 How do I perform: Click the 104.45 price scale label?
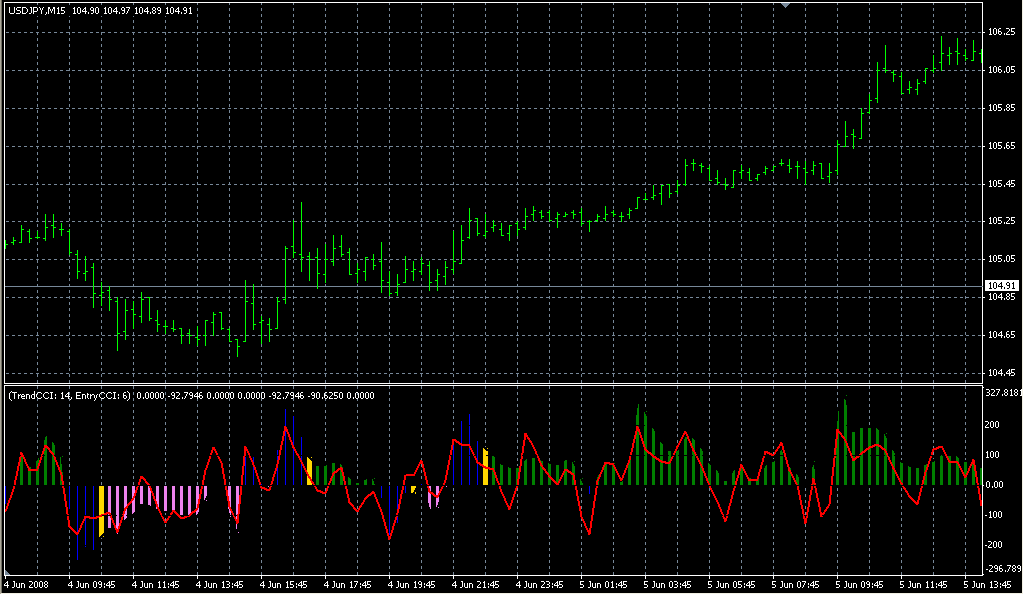[1001, 373]
